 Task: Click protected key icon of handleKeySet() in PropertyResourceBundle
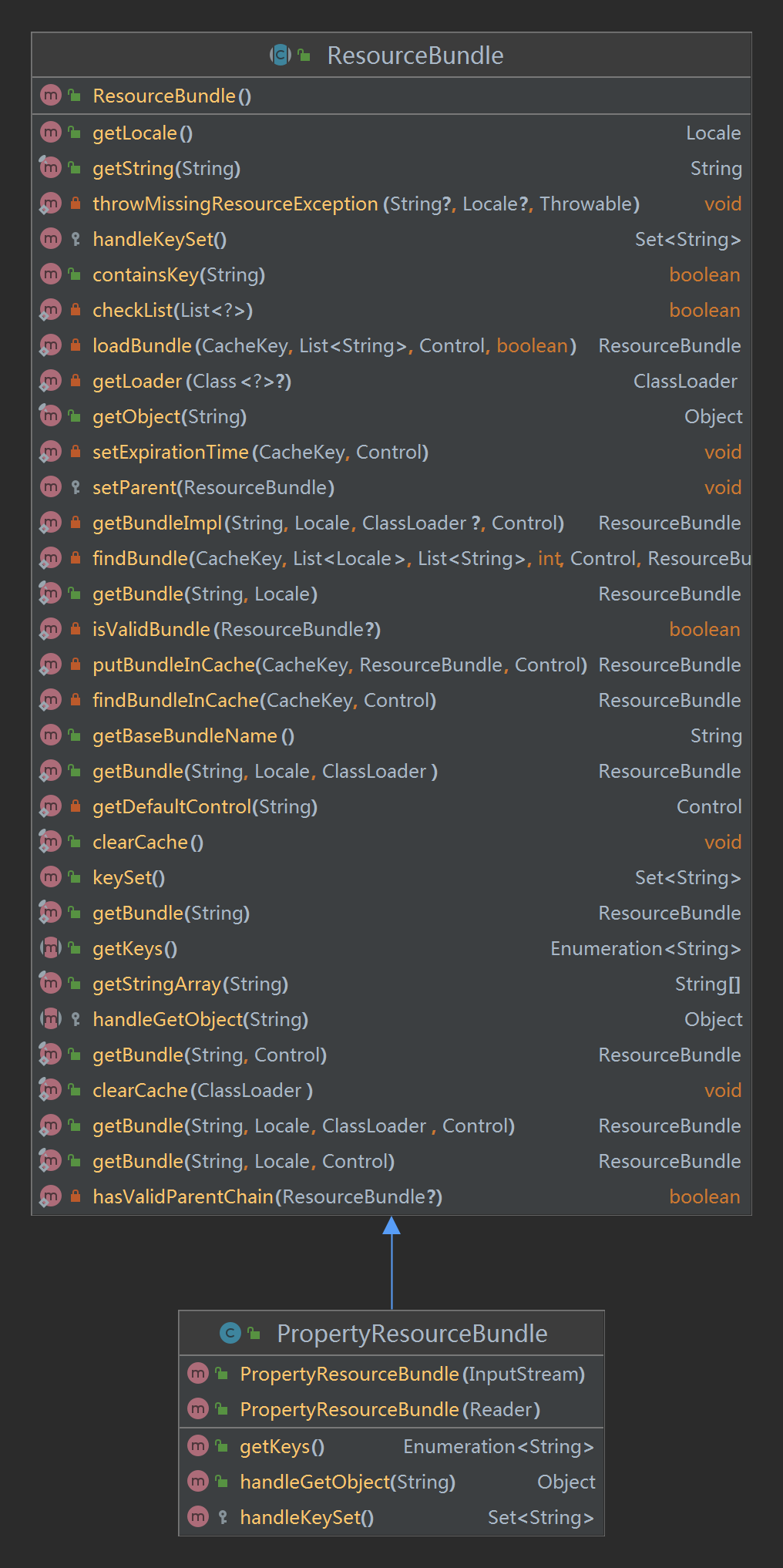pos(223,1517)
